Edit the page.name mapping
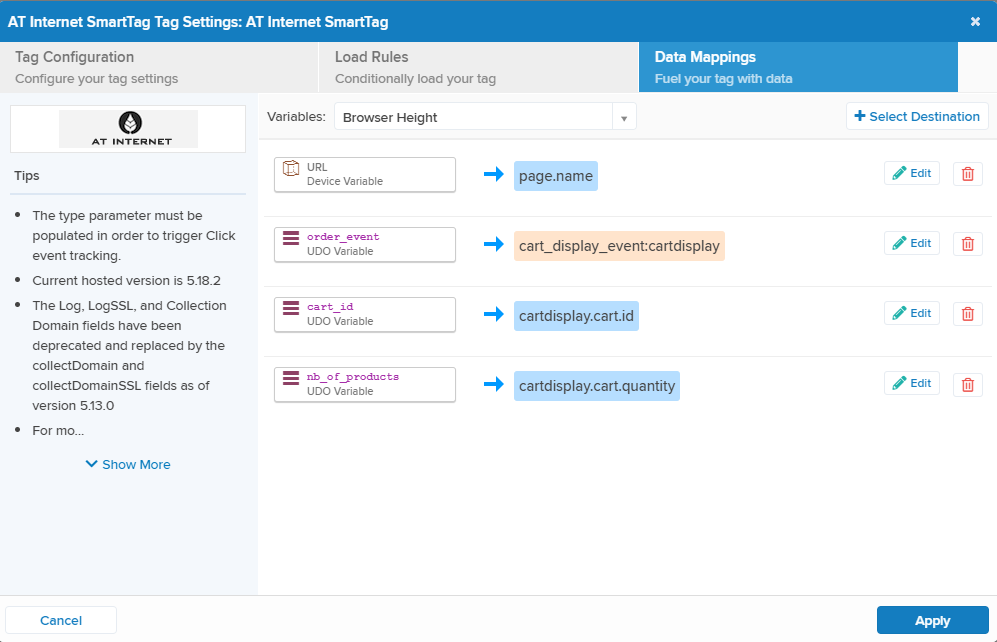The height and width of the screenshot is (642, 997). click(x=911, y=173)
